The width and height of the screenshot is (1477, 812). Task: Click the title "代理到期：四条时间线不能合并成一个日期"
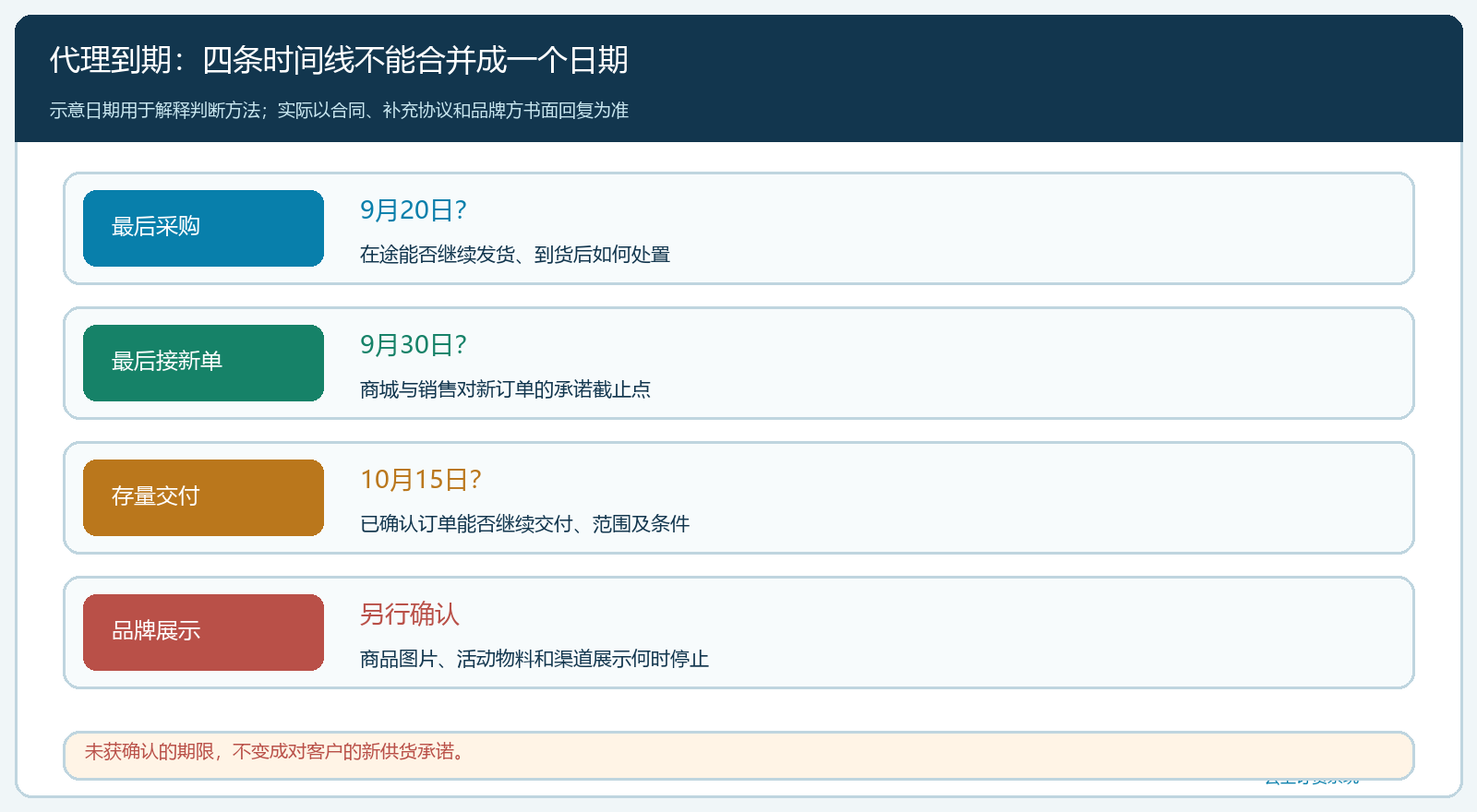point(339,61)
